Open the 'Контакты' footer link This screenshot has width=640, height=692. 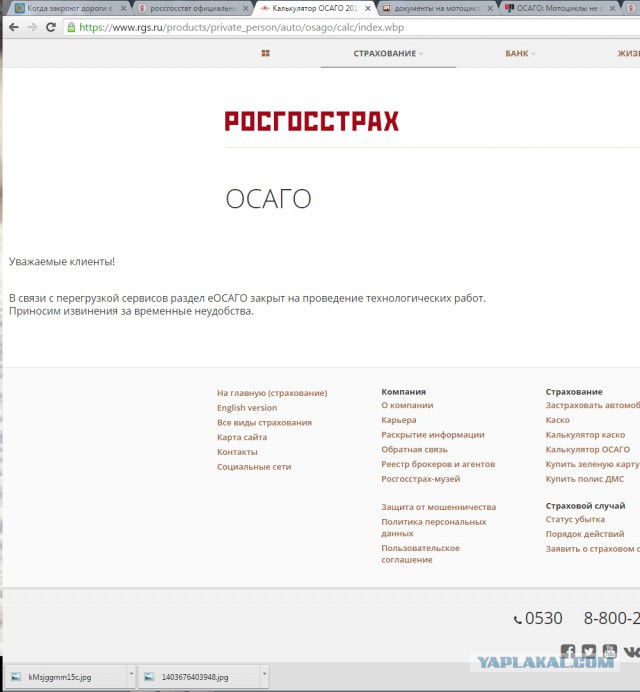pos(237,452)
